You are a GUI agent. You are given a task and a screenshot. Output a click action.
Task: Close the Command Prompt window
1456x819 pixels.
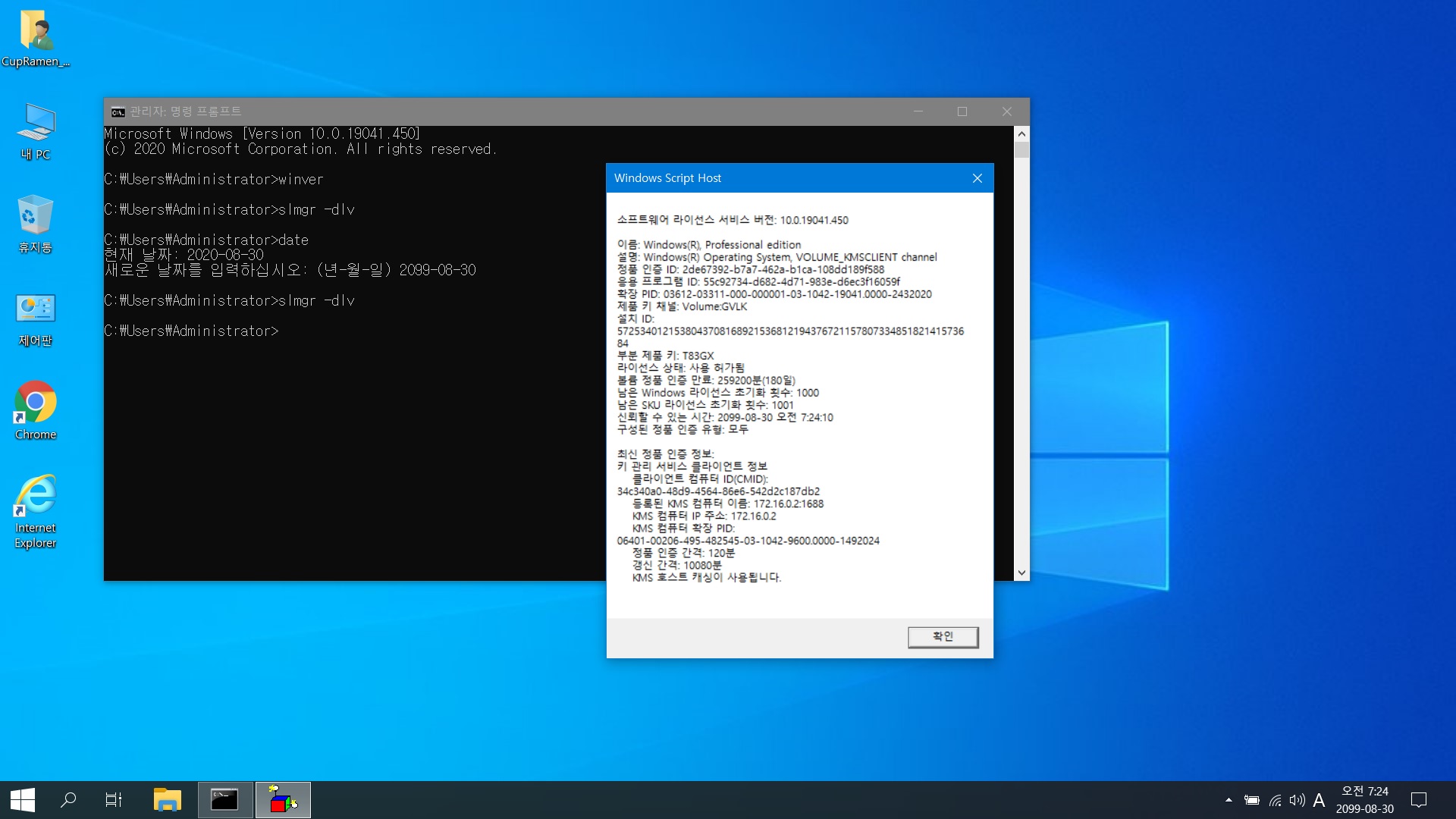[1007, 111]
